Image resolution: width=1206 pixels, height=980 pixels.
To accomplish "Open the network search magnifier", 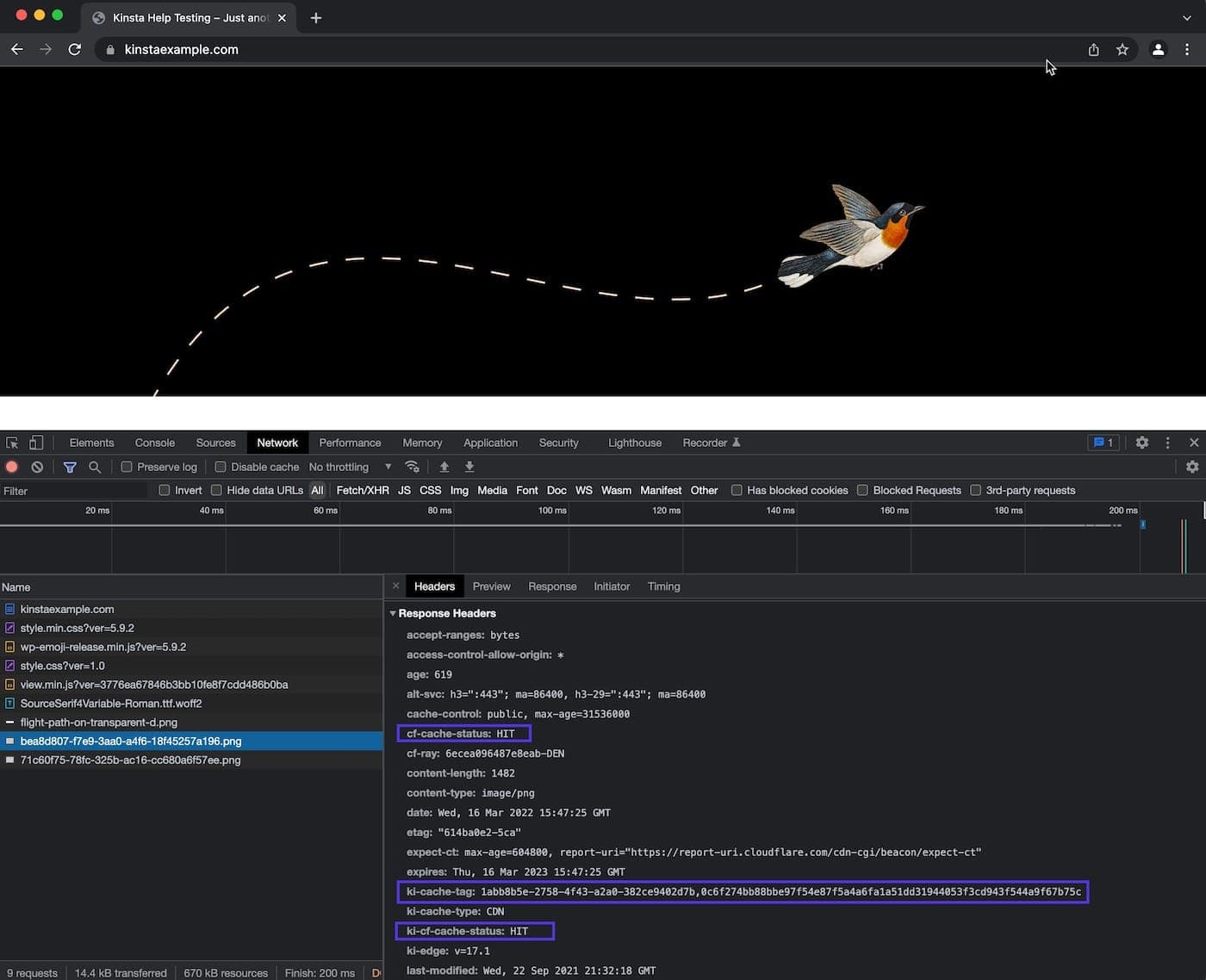I will point(95,467).
